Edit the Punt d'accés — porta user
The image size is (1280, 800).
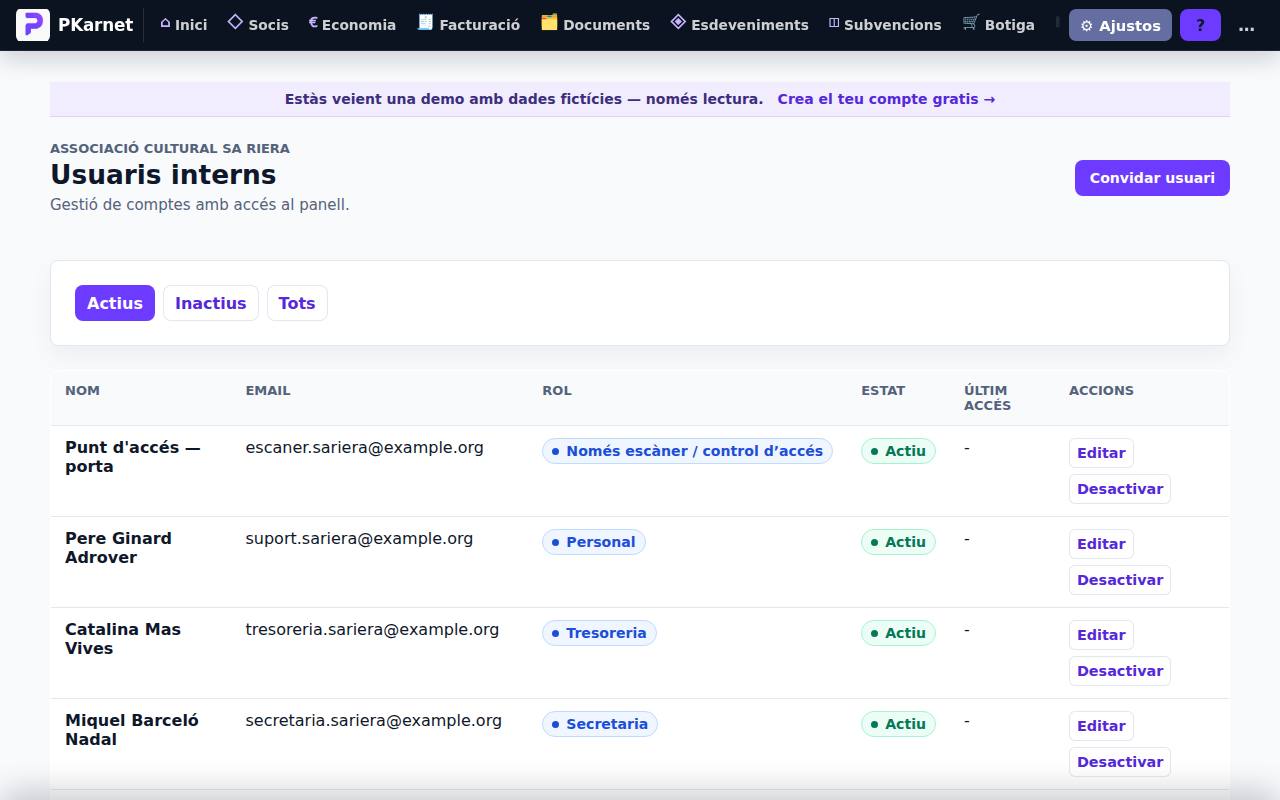(x=1101, y=453)
